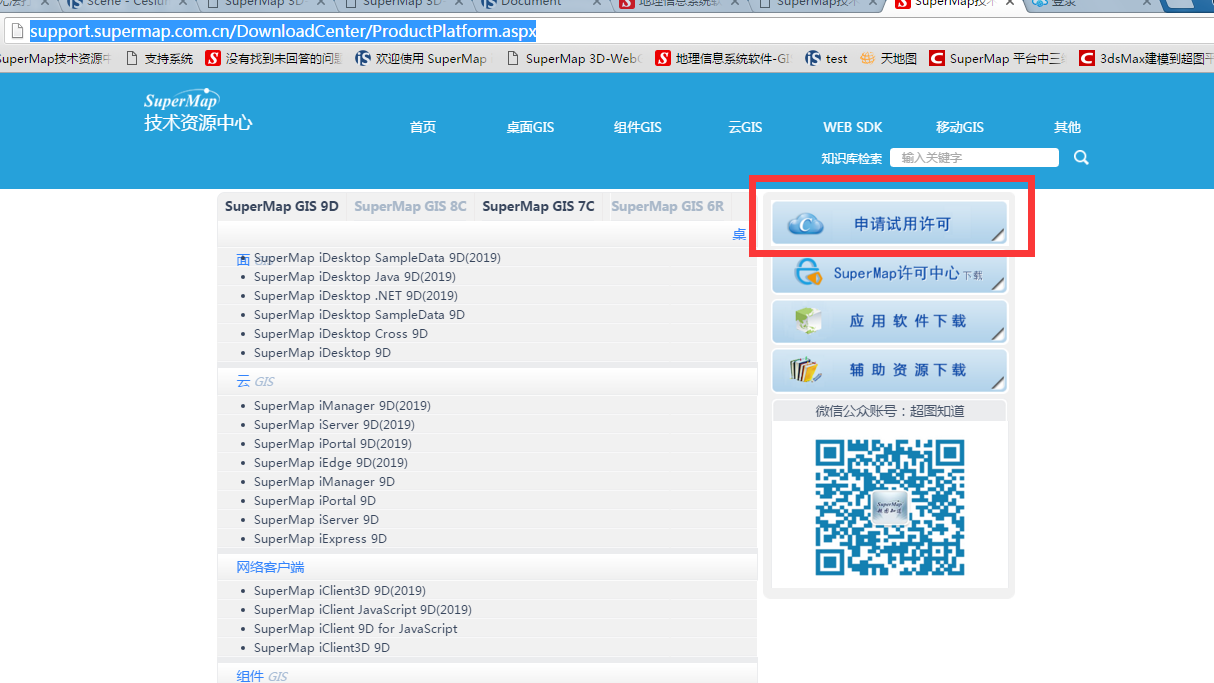Open the 没有找到未回答的问题 bookmark
1214x683 pixels.
click(x=274, y=59)
